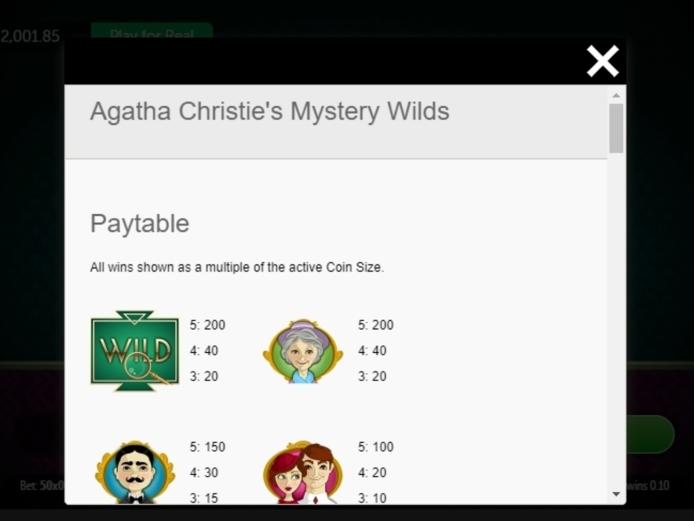This screenshot has width=694, height=521.
Task: Click the green WILD symbol icon
Action: tap(135, 351)
